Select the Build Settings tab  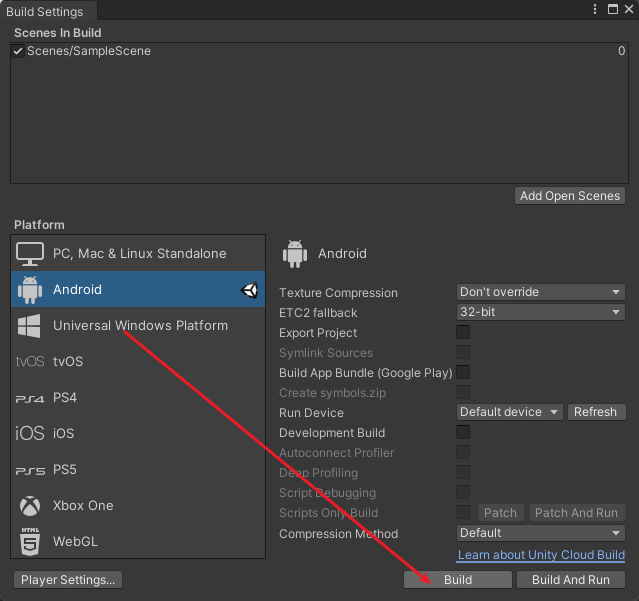click(x=48, y=11)
